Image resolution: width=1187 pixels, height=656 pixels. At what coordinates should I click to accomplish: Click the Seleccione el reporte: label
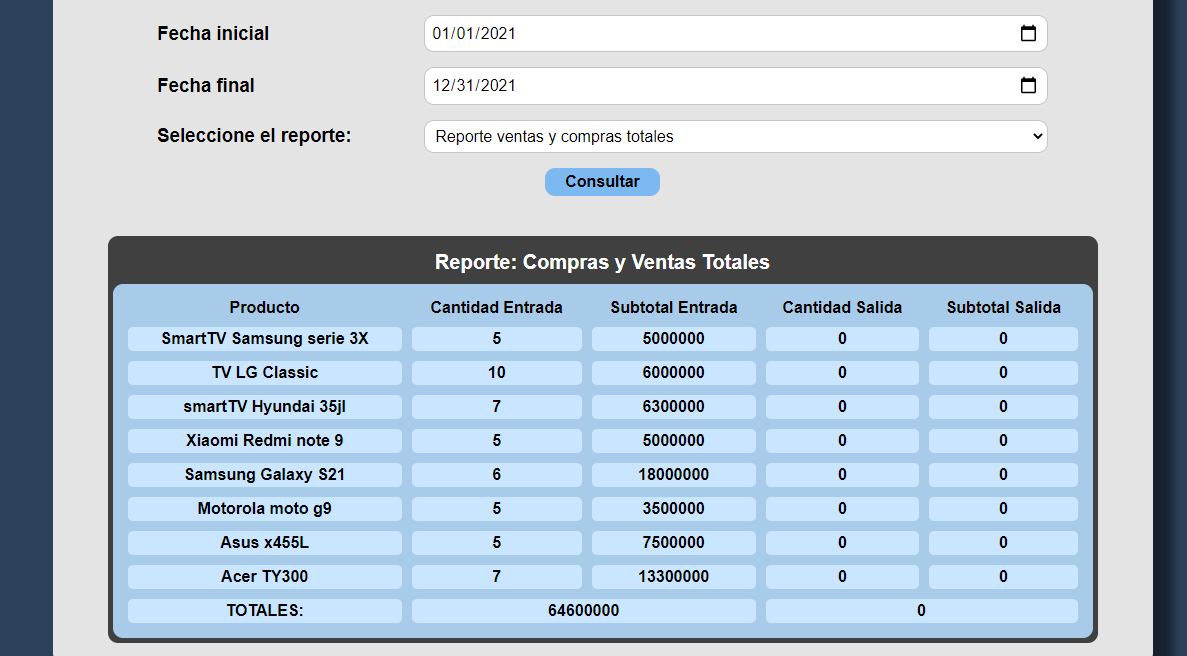coord(254,135)
